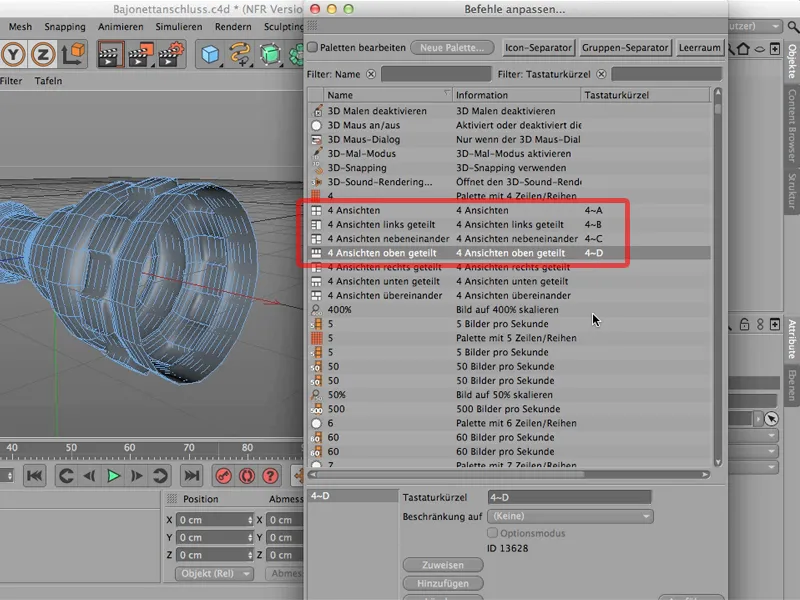This screenshot has width=800, height=600.
Task: Select '4 Ansichten unten geteilt' row
Action: (509, 281)
